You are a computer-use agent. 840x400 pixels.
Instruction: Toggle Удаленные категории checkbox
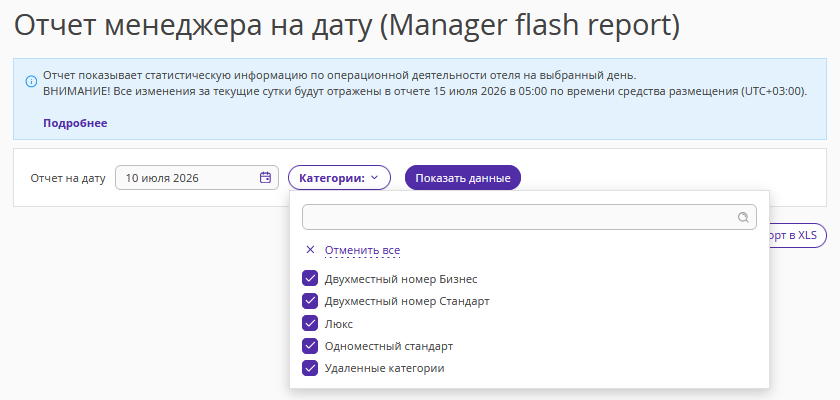pyautogui.click(x=310, y=368)
